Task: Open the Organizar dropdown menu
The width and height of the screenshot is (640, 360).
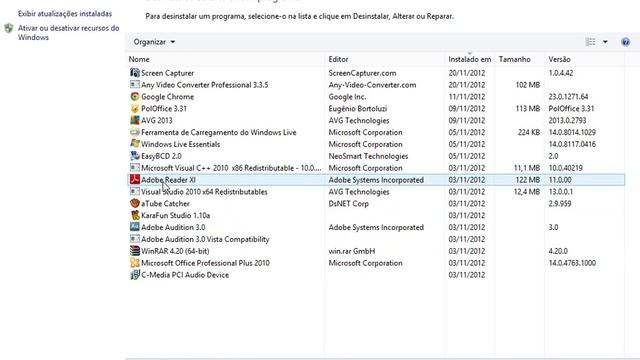Action: pyautogui.click(x=154, y=42)
